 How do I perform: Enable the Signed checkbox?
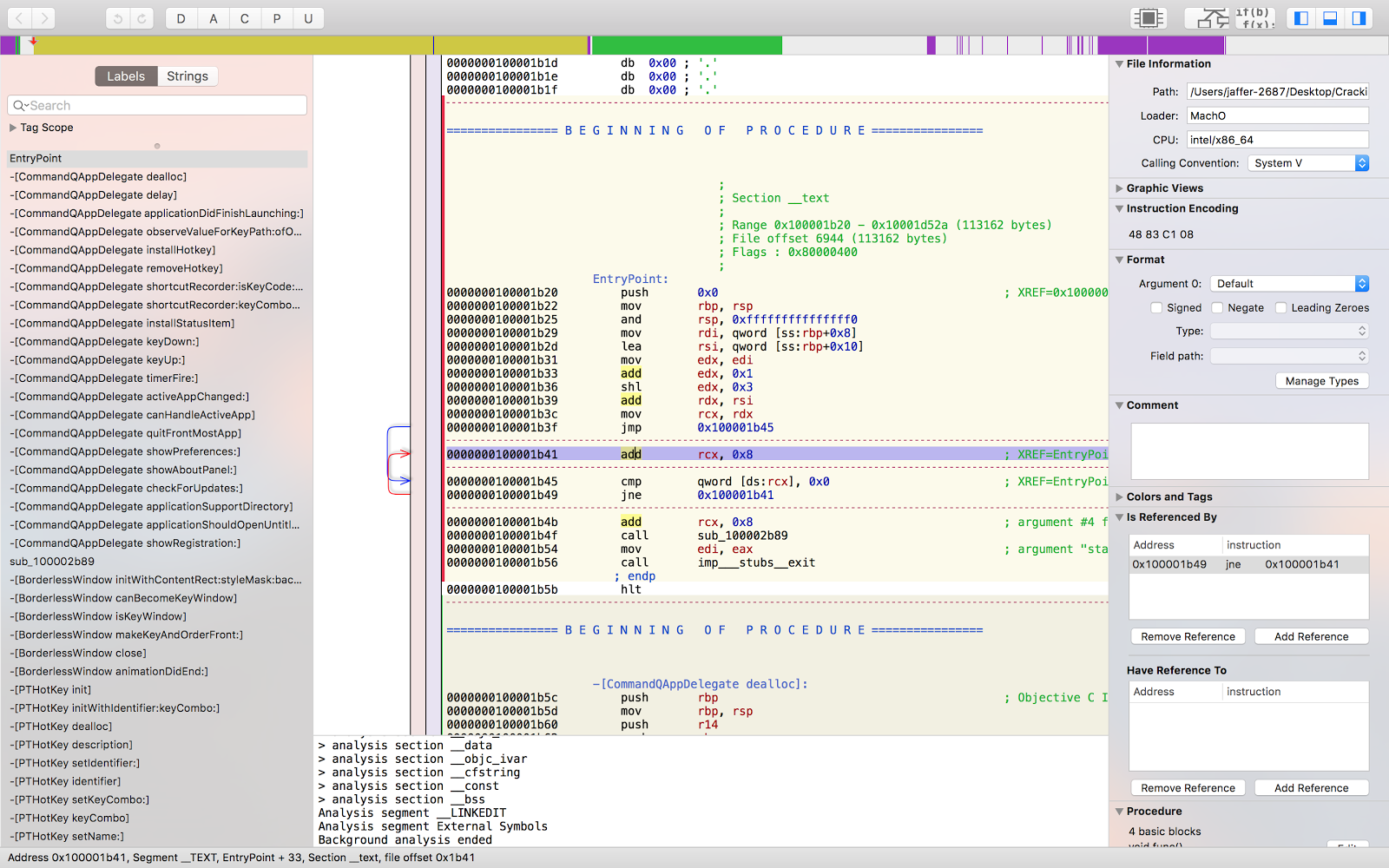(x=1156, y=308)
